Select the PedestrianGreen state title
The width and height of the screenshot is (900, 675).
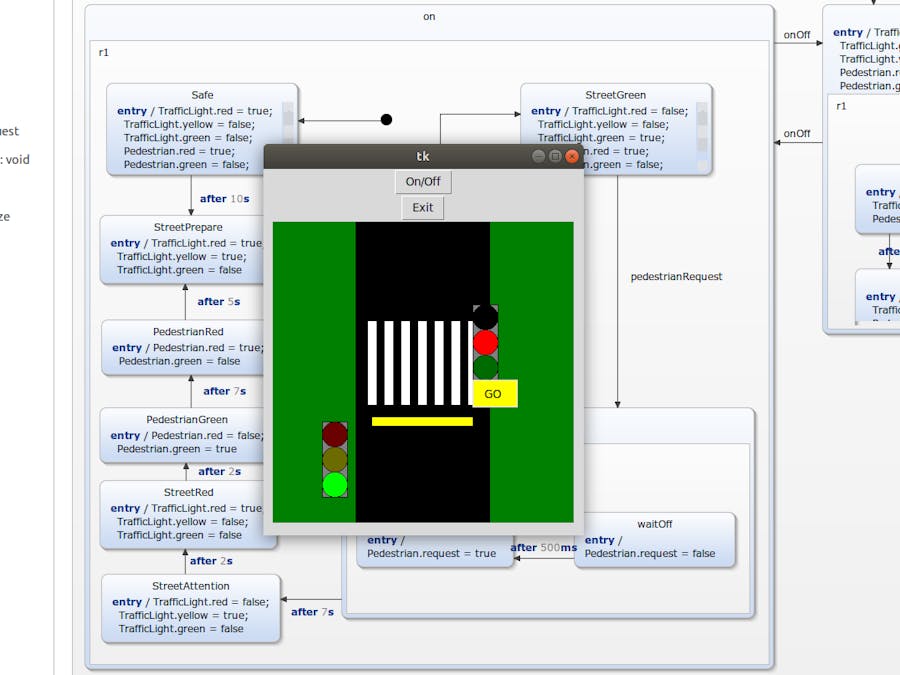[187, 420]
